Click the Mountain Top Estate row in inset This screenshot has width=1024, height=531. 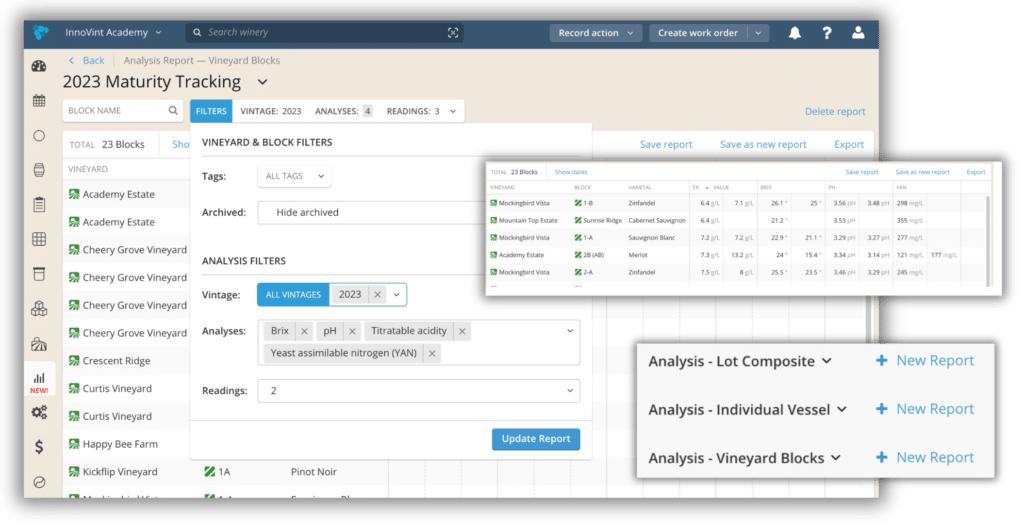coord(737,221)
